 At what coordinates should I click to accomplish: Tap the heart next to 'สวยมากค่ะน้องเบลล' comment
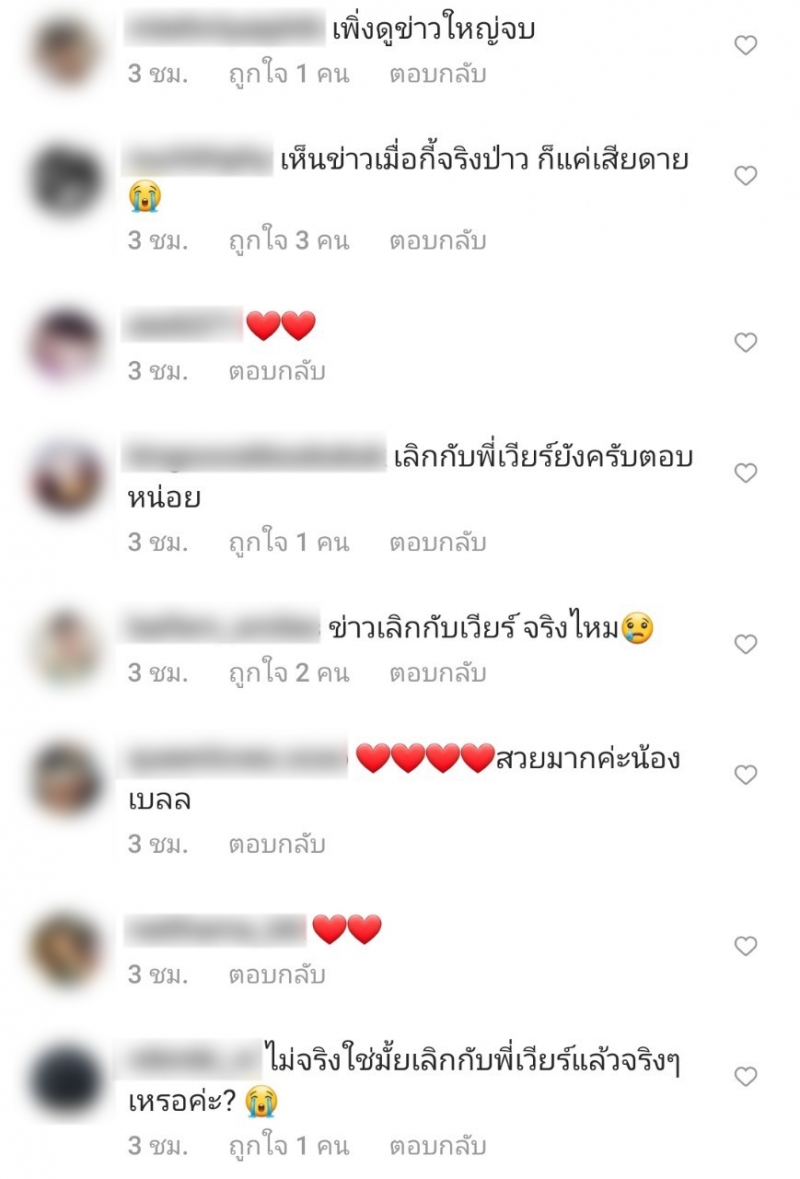[x=745, y=774]
